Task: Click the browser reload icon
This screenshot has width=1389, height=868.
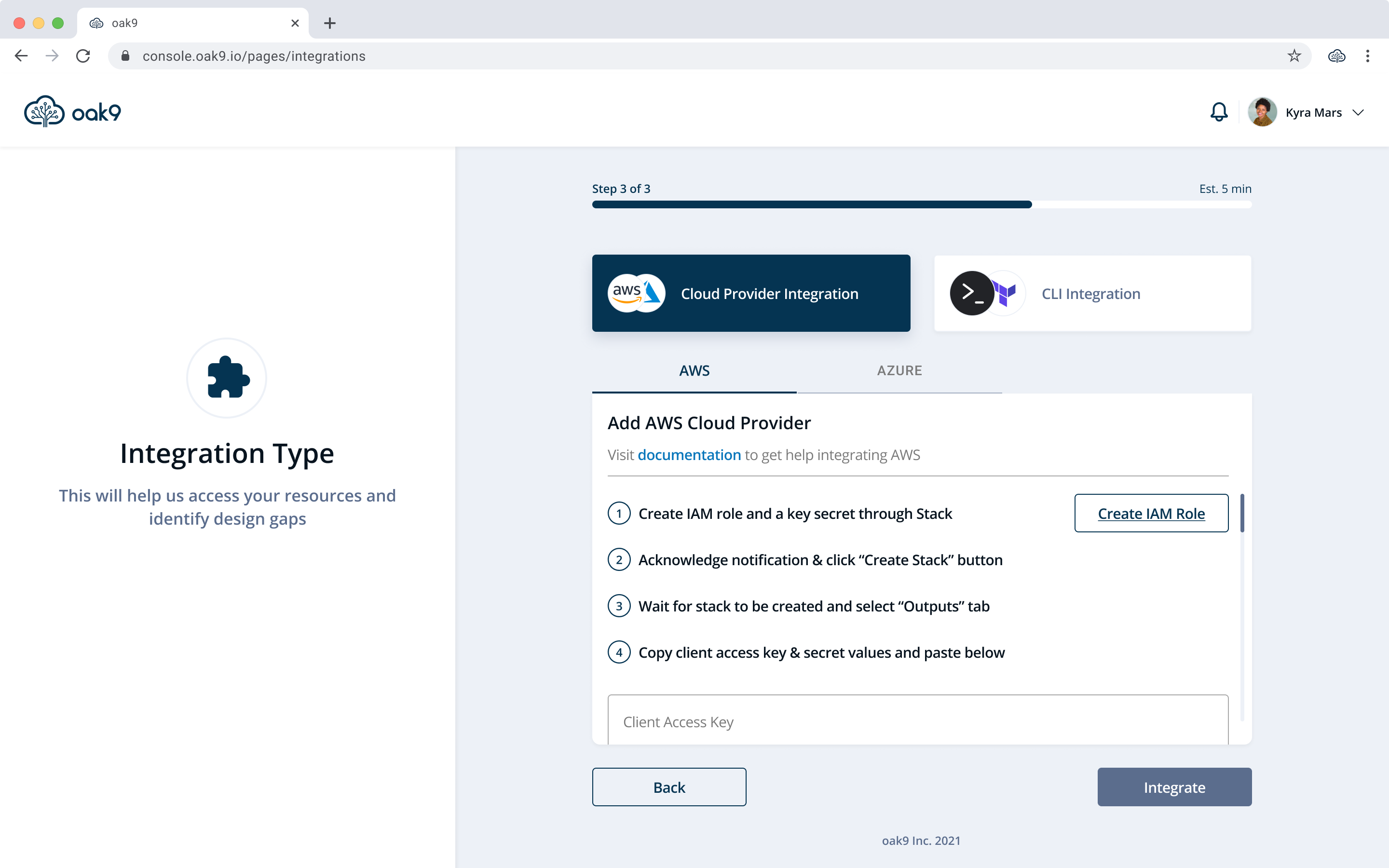Action: pyautogui.click(x=83, y=55)
